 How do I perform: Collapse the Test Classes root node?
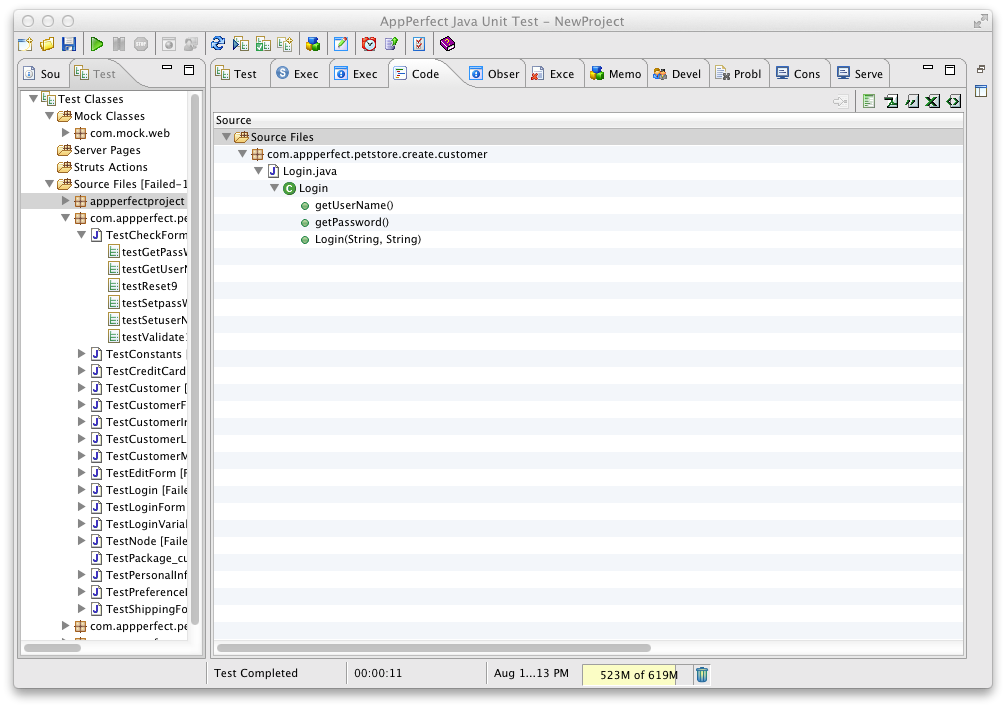click(x=33, y=99)
